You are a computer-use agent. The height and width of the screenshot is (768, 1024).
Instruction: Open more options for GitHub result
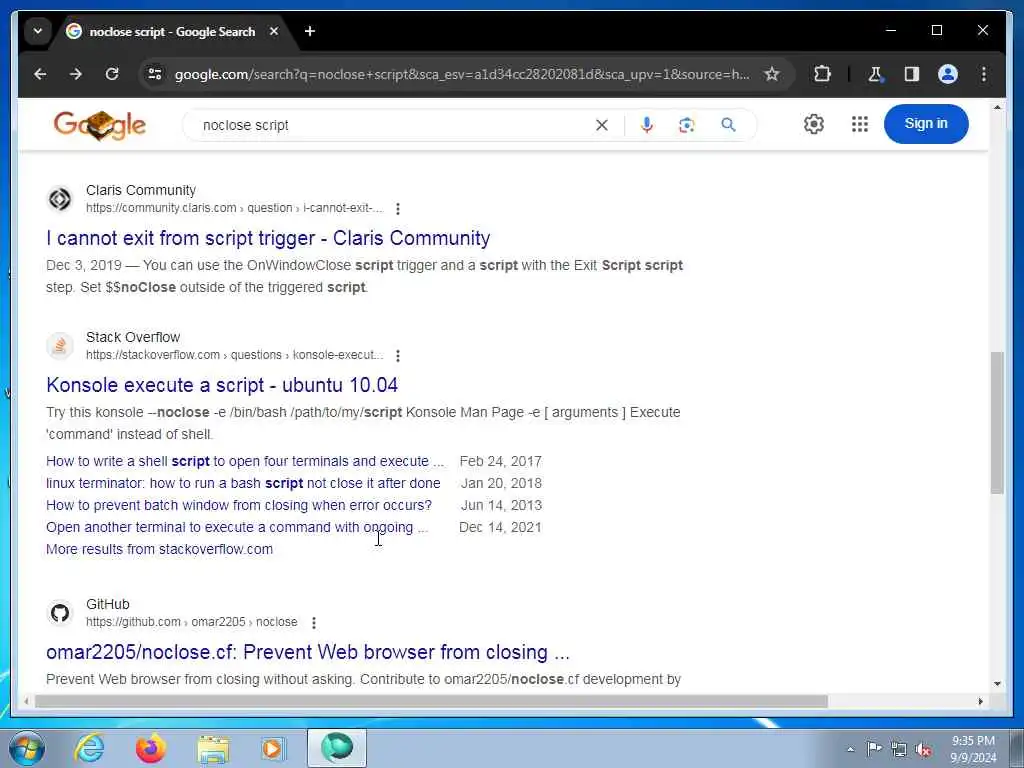(313, 622)
